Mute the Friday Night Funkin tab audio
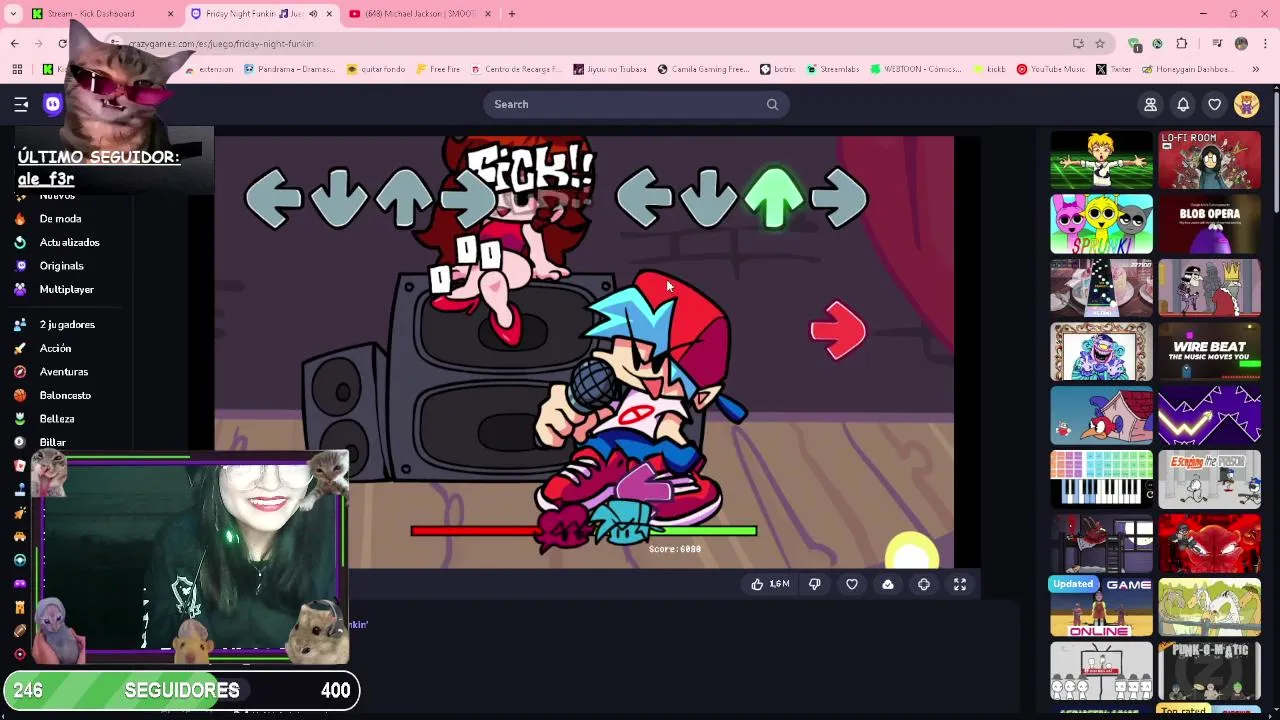Screen dimensions: 1280x720 (313, 14)
